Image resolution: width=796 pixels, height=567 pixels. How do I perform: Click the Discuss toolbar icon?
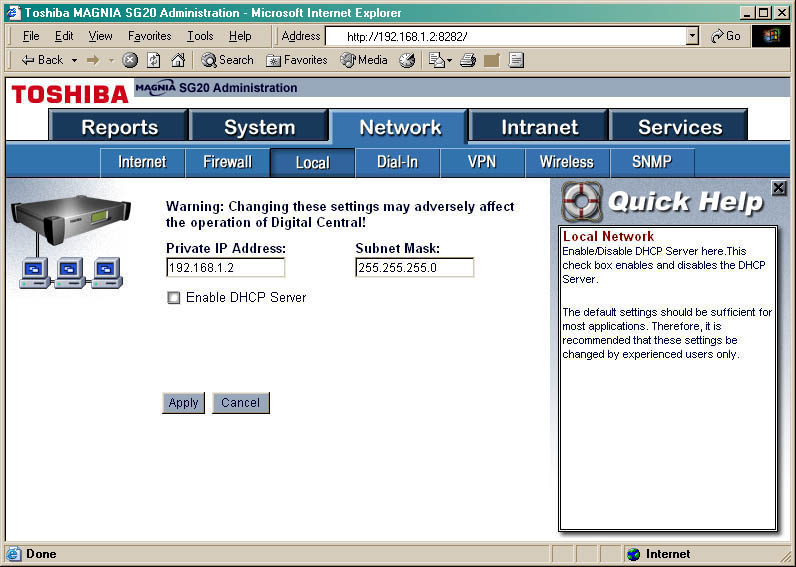516,60
